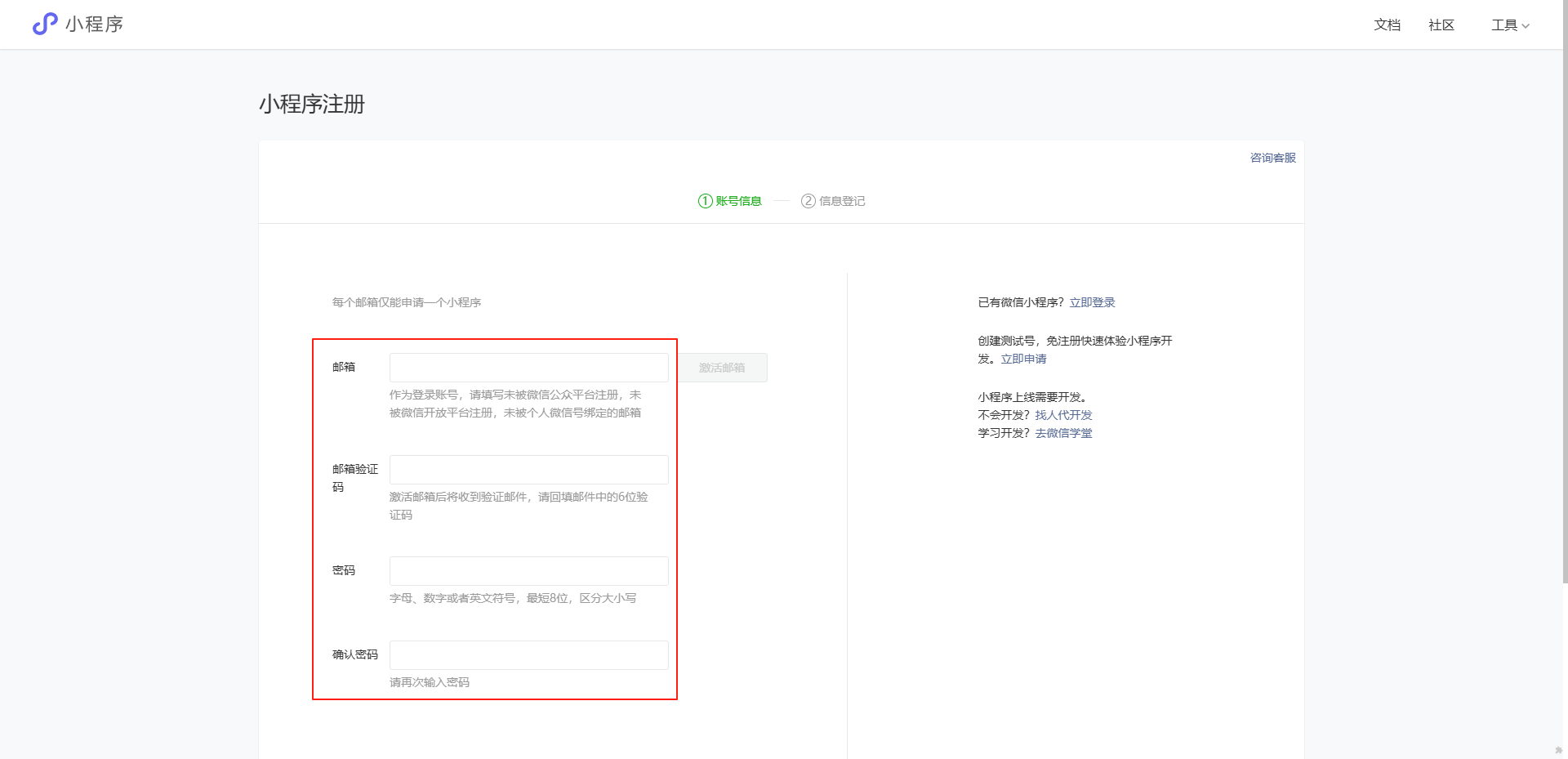The height and width of the screenshot is (759, 1568).
Task: Focus the 邮箱验证码 input field
Action: point(529,470)
